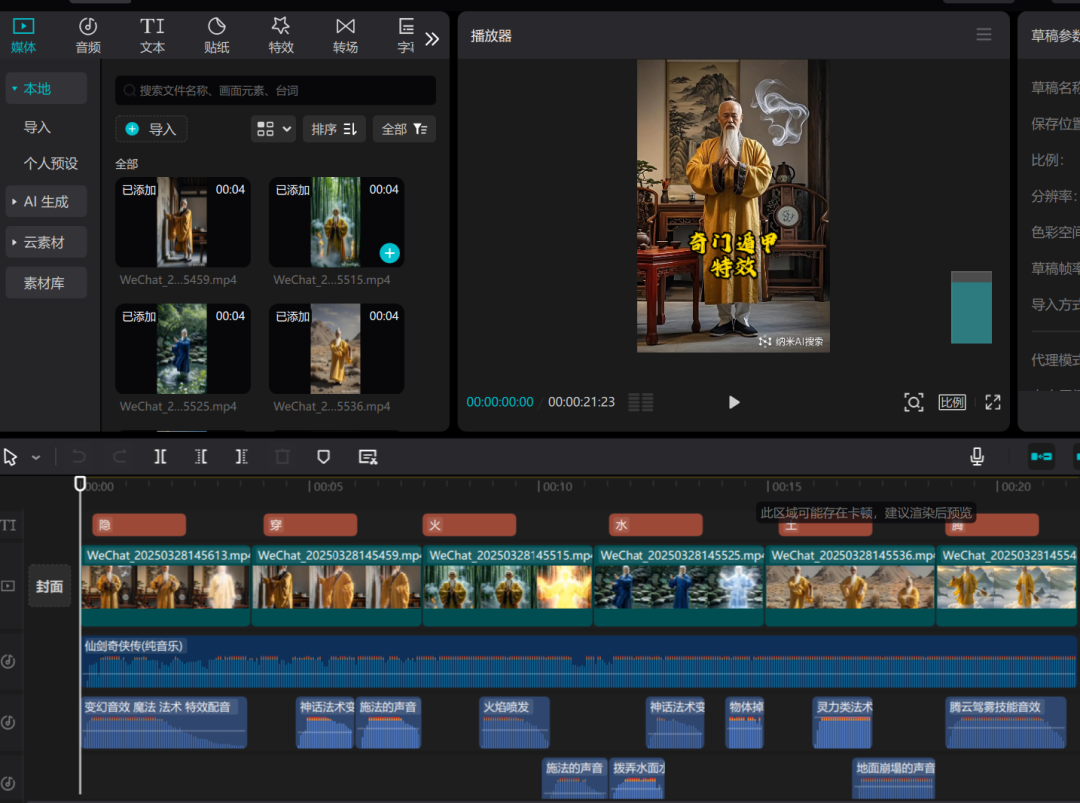The image size is (1080, 803).
Task: Click the 比例 ratio button in the player
Action: (x=952, y=402)
